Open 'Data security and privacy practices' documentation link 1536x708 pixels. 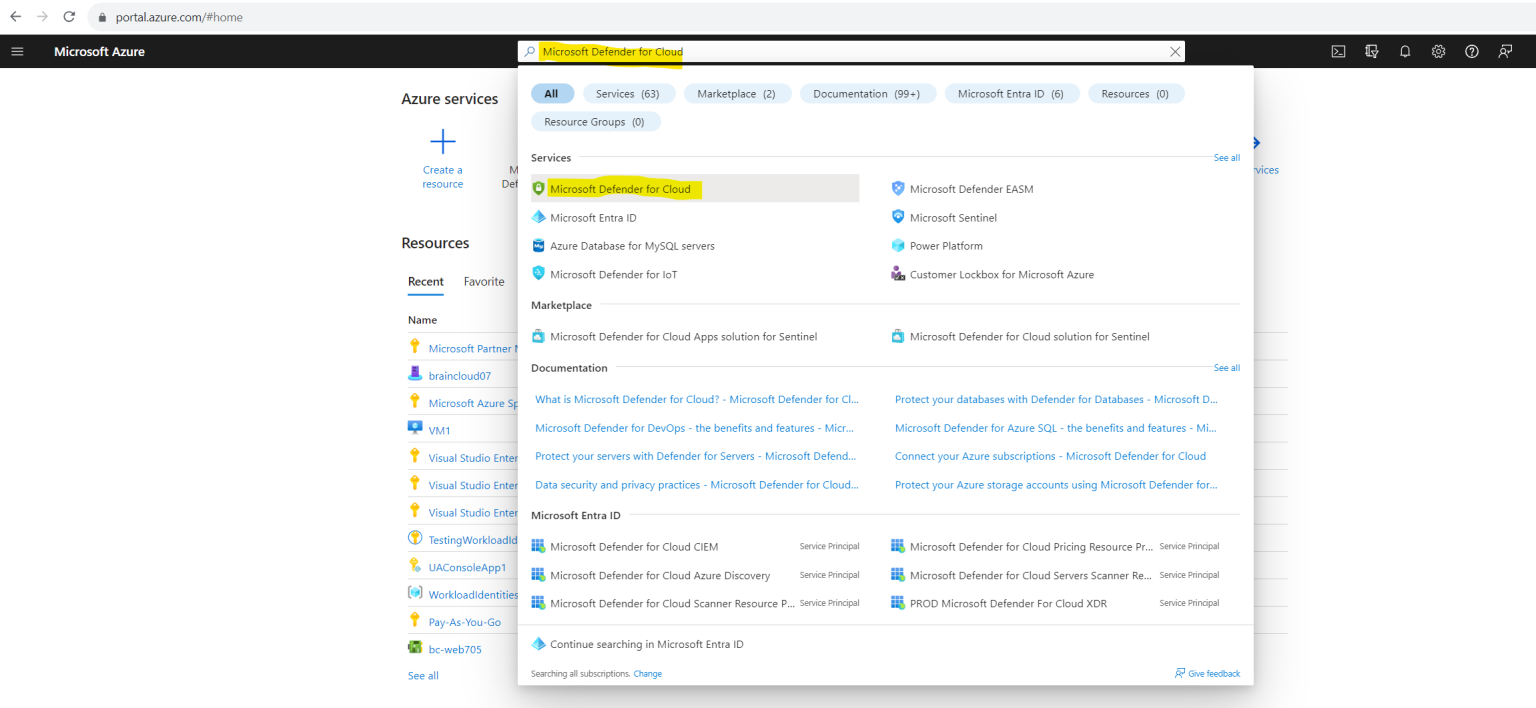(x=696, y=485)
